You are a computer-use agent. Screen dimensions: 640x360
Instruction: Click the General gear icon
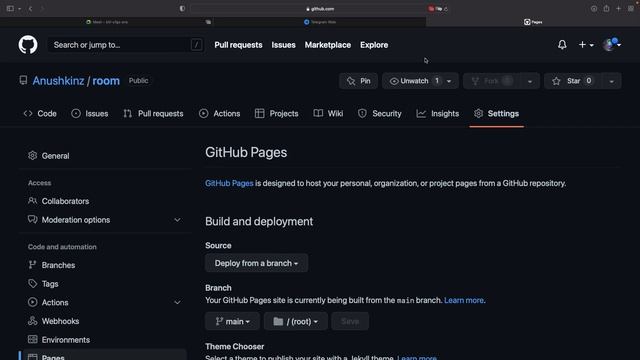(33, 156)
